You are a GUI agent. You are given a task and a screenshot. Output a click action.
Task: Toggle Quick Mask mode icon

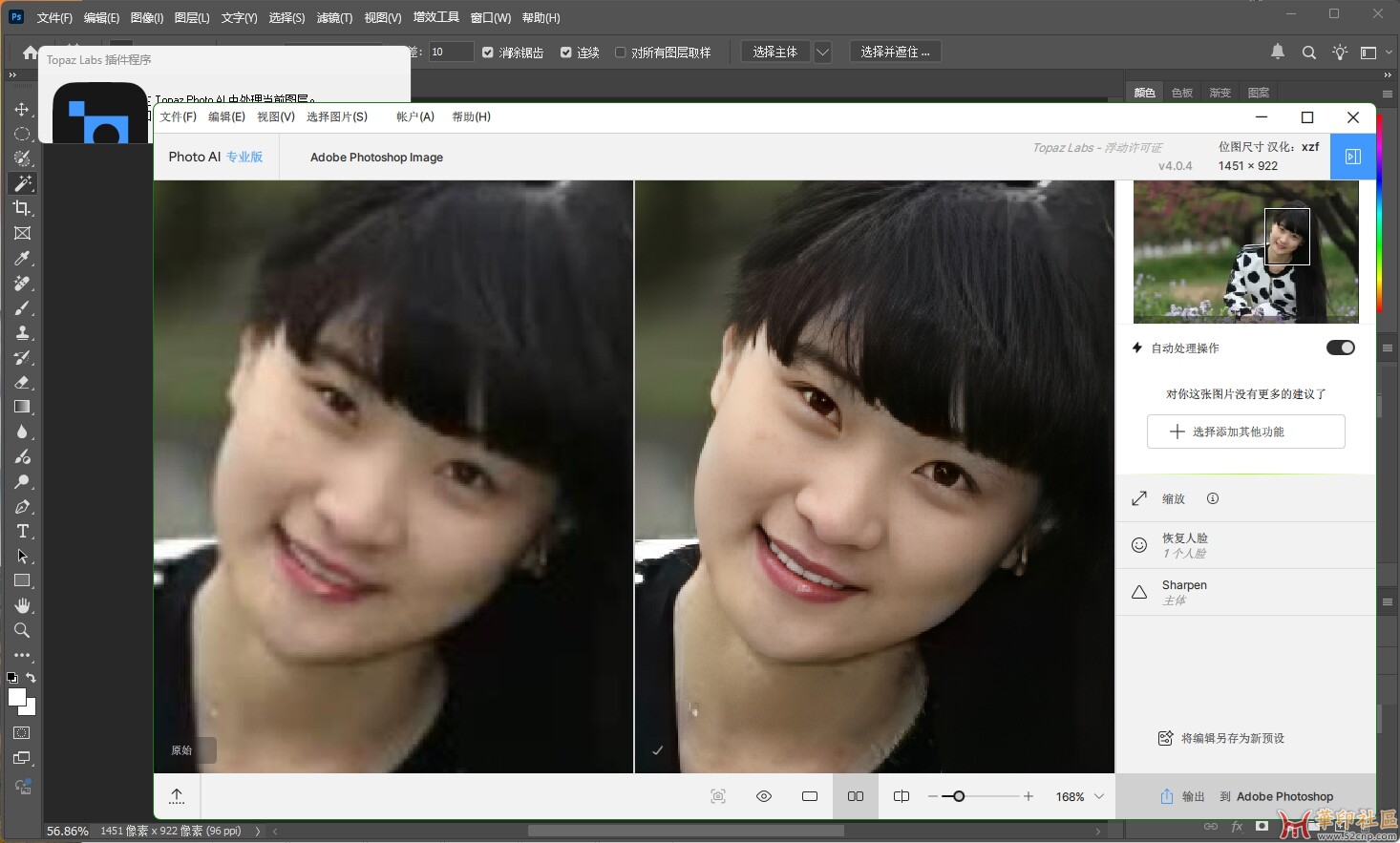tap(22, 733)
